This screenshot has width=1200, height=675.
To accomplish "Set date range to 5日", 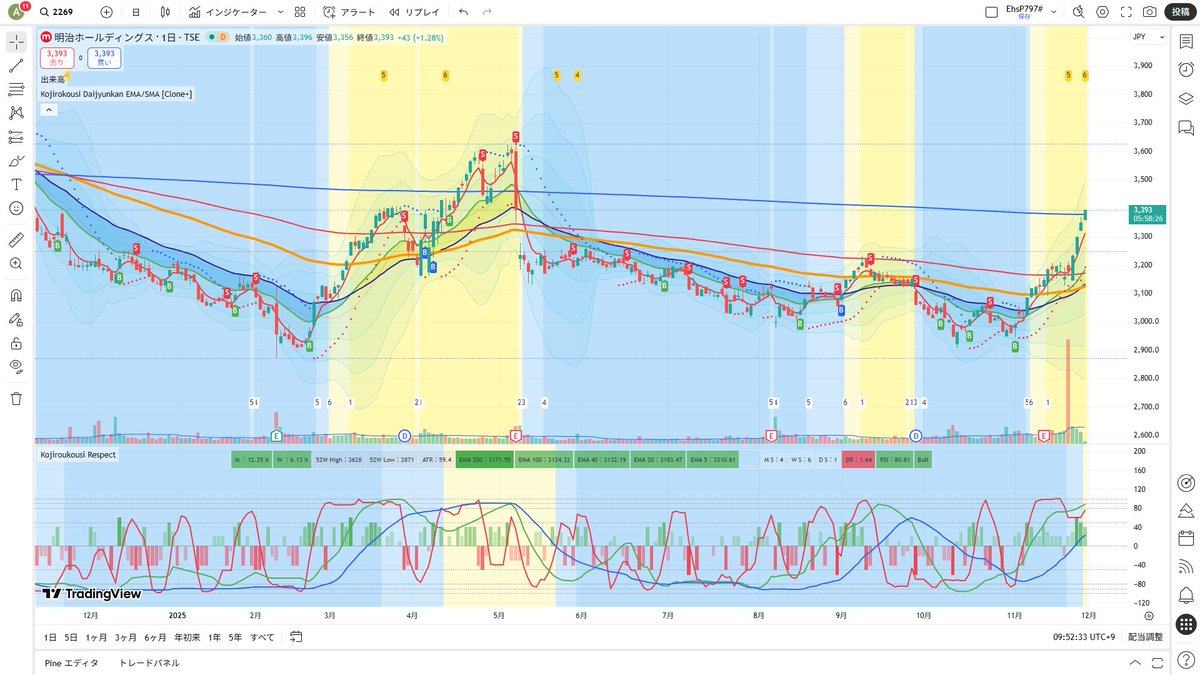I will tap(71, 637).
